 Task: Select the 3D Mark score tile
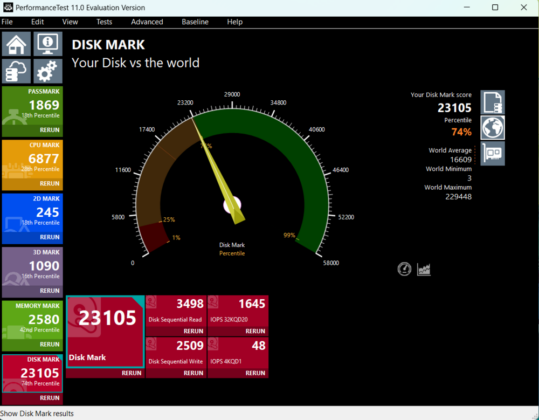[32, 268]
